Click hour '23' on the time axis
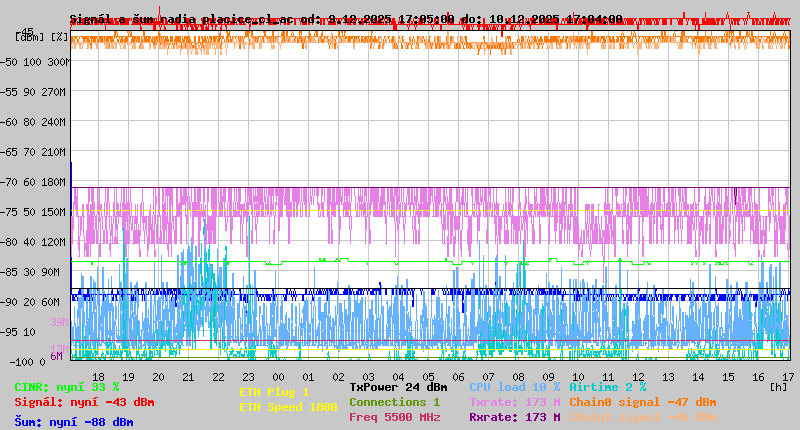800x430 pixels. click(248, 377)
